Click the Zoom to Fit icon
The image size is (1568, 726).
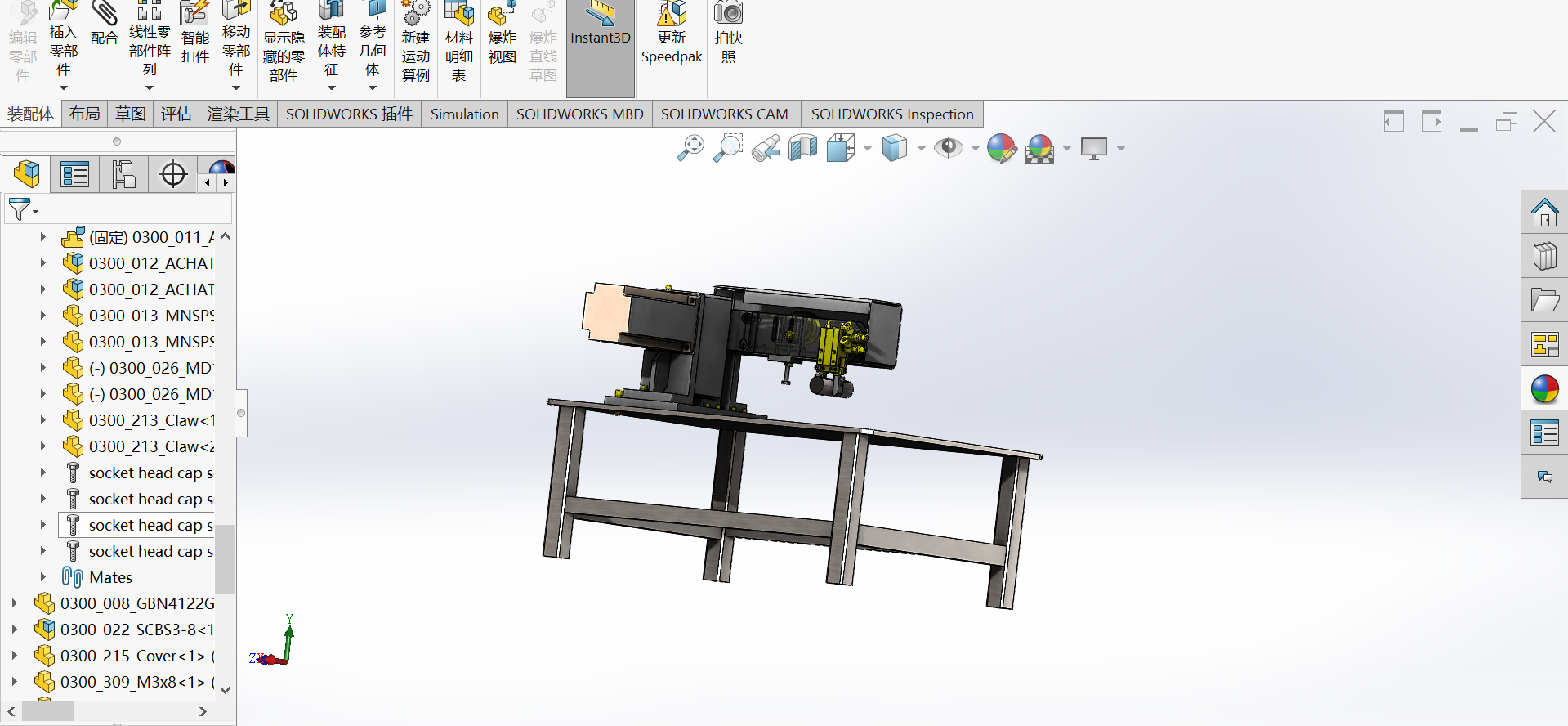coord(690,148)
